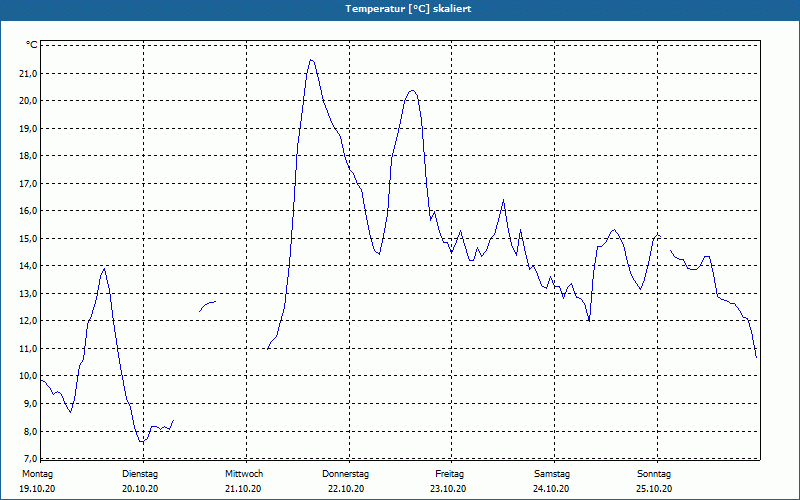This screenshot has width=800, height=500.
Task: Click the 18,0 y-axis label
Action: pos(28,156)
